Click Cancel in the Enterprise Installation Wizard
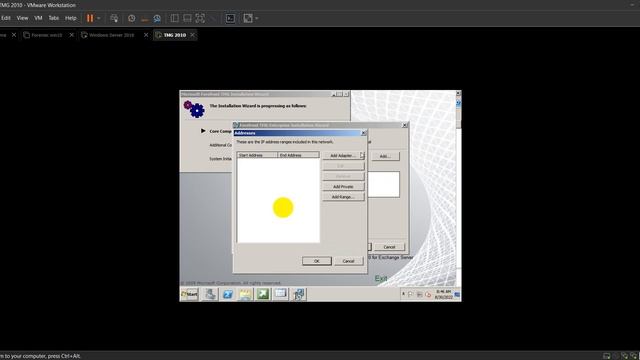640x360 pixels. [389, 247]
